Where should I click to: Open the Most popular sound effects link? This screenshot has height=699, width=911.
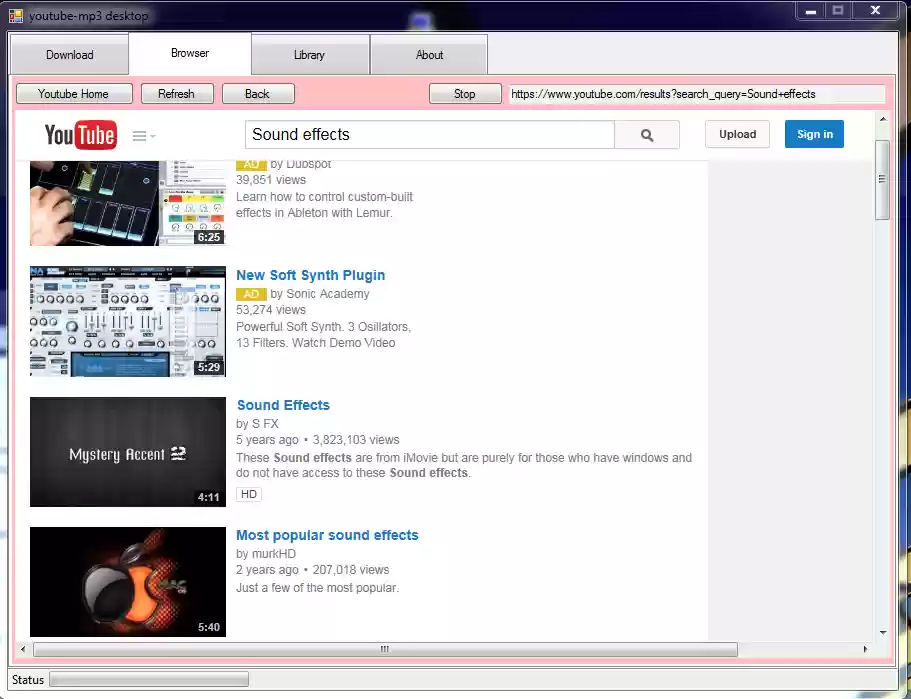(x=327, y=535)
